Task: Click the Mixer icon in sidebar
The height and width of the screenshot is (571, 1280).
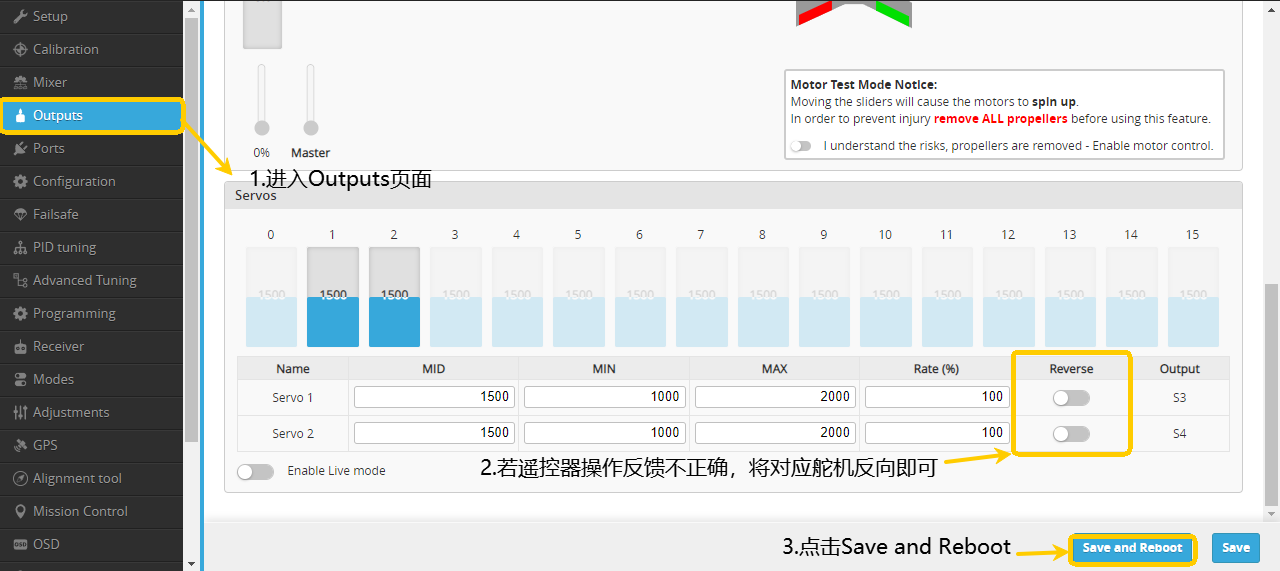Action: click(x=20, y=82)
